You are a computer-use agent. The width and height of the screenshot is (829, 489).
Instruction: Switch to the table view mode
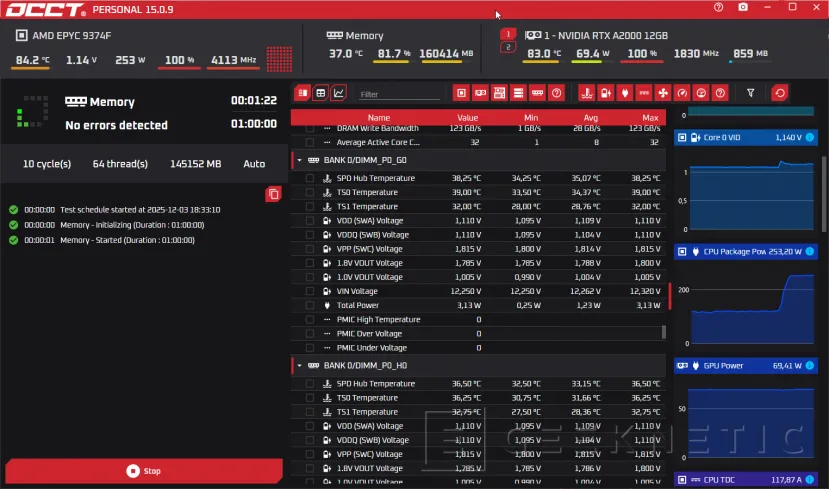tap(321, 93)
